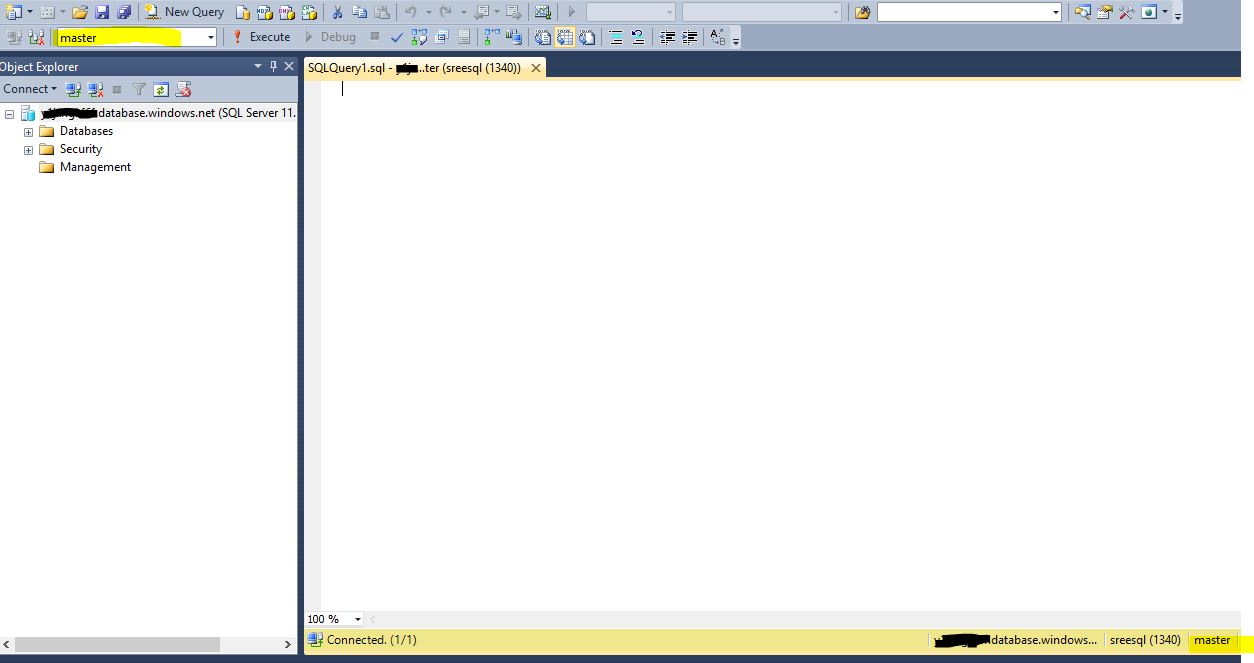1254x663 pixels.
Task: Click the Comment out selected lines icon
Action: pyautogui.click(x=615, y=37)
